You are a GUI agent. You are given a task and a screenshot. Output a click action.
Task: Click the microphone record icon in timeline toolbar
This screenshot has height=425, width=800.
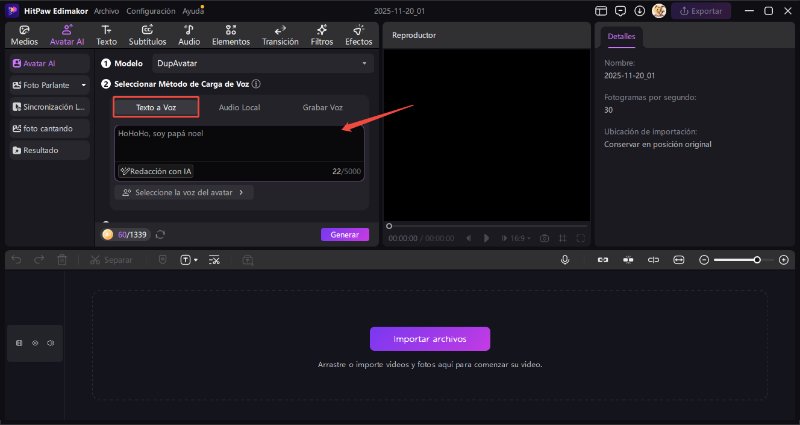tap(565, 259)
